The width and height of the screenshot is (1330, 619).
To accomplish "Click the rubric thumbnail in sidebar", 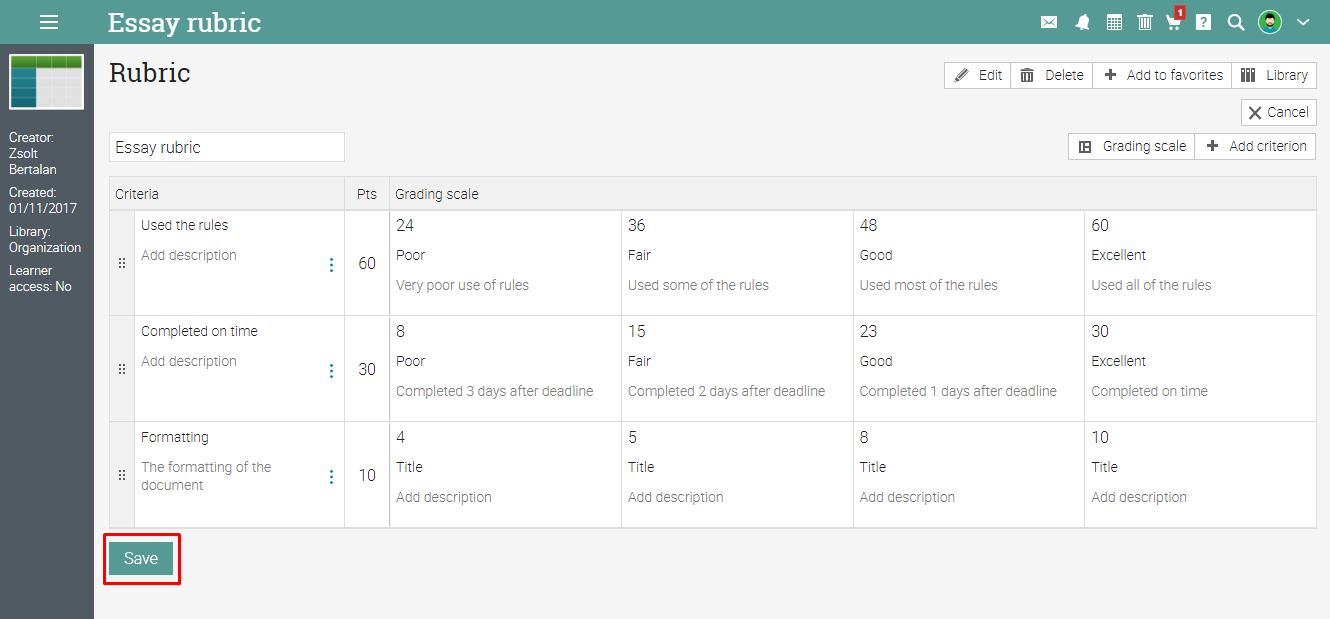I will [x=46, y=81].
